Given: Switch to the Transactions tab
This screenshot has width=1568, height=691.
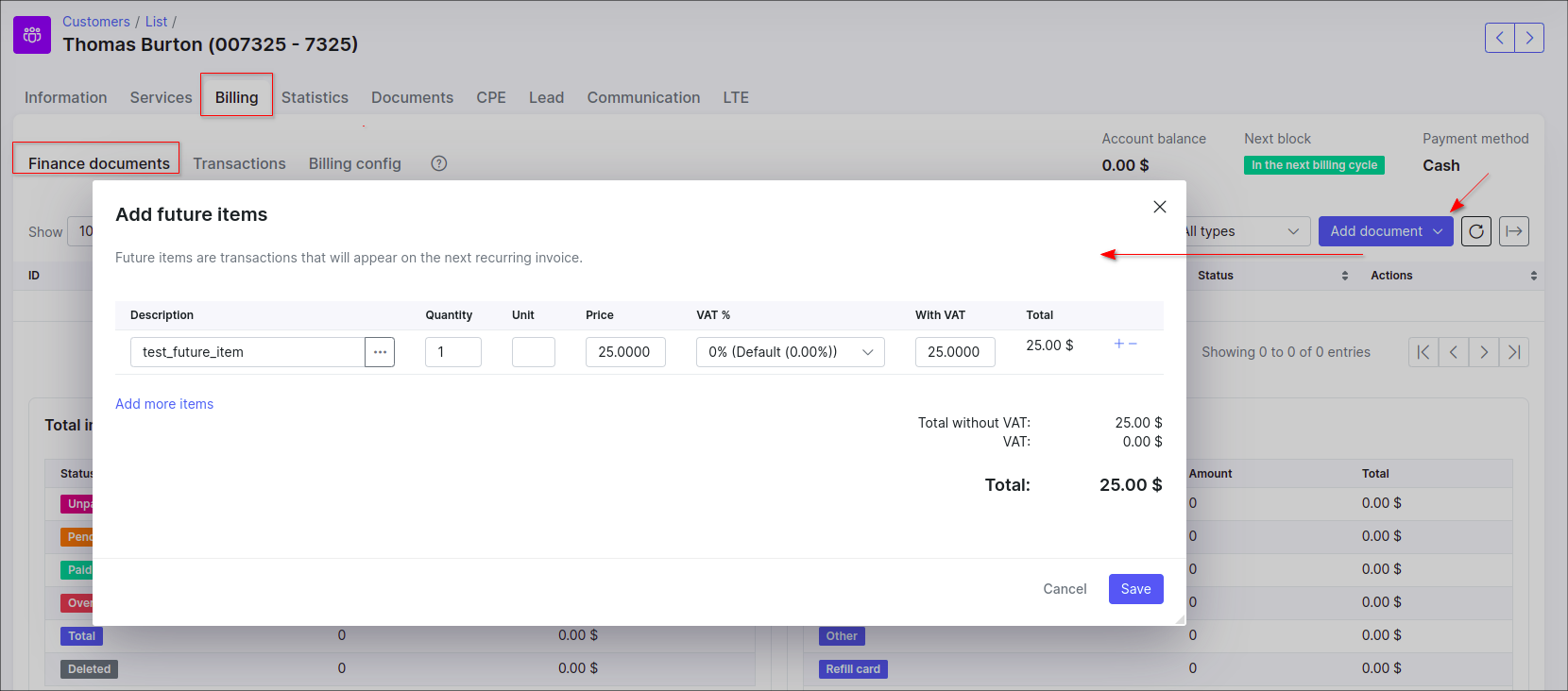Looking at the screenshot, I should (239, 163).
